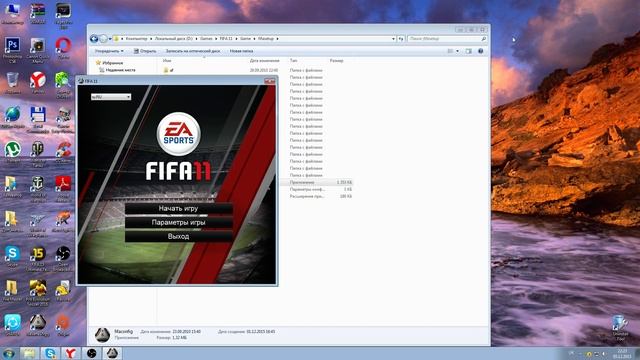This screenshot has height=360, width=640.
Task: Expand recent pages arrow beside navigation buttons
Action: (110, 39)
